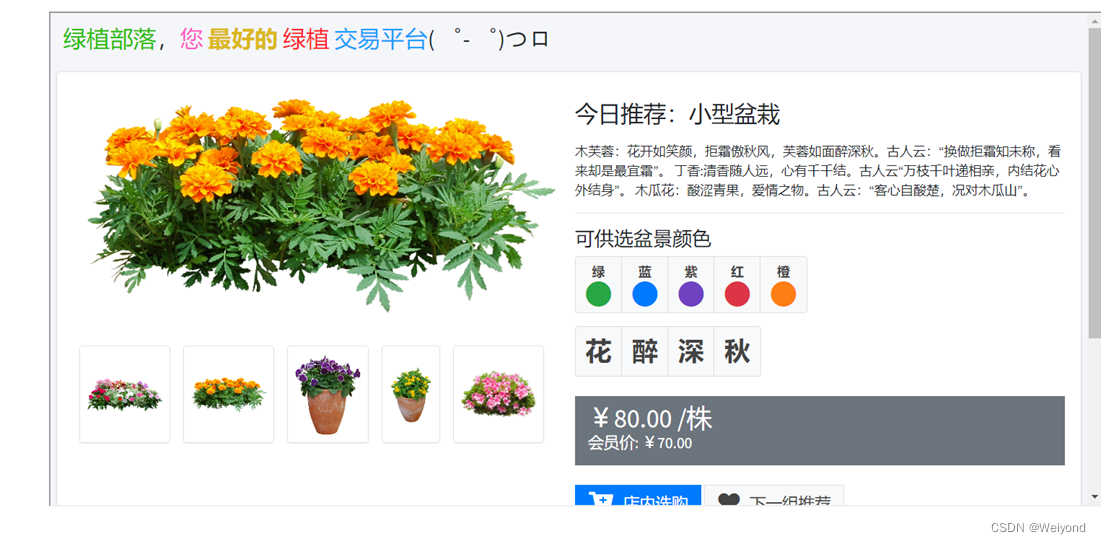View the purple flowers in pot thumbnail

(328, 394)
